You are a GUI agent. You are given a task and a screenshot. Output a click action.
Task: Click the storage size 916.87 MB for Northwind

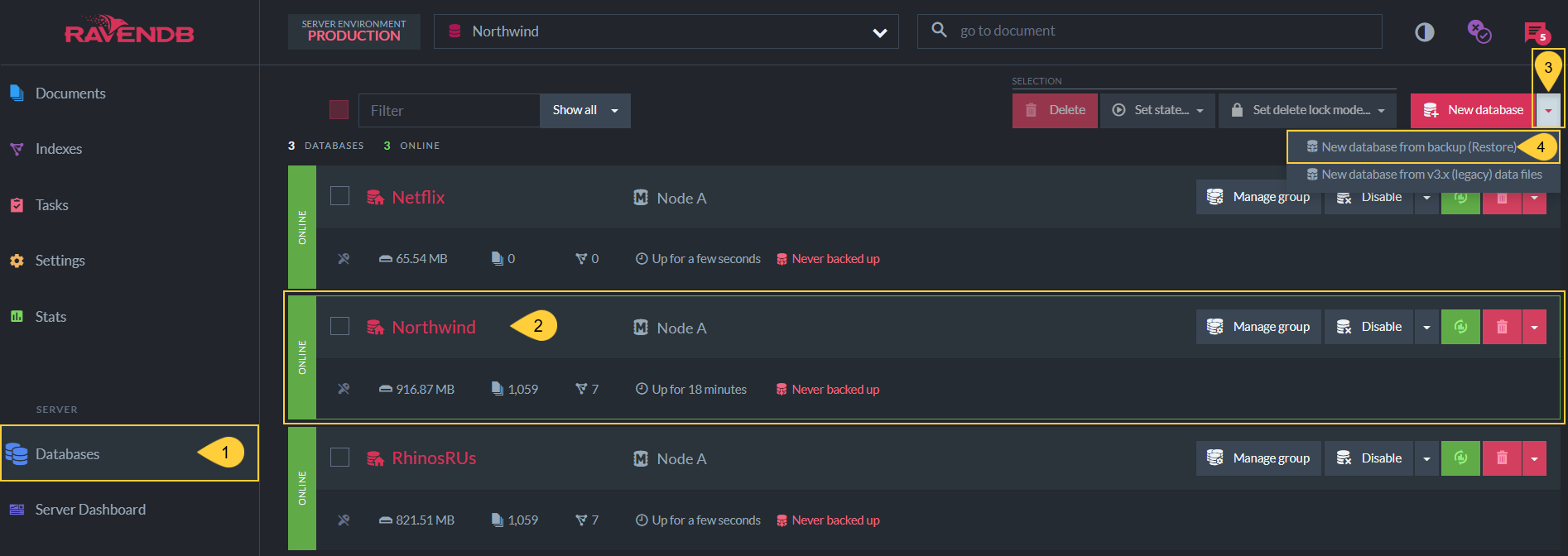tap(416, 389)
